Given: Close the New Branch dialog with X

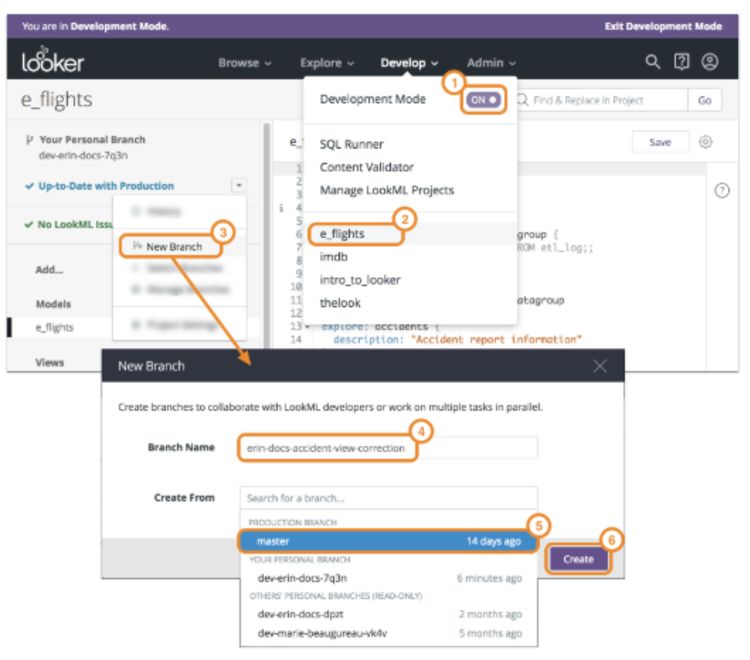Looking at the screenshot, I should [x=600, y=366].
